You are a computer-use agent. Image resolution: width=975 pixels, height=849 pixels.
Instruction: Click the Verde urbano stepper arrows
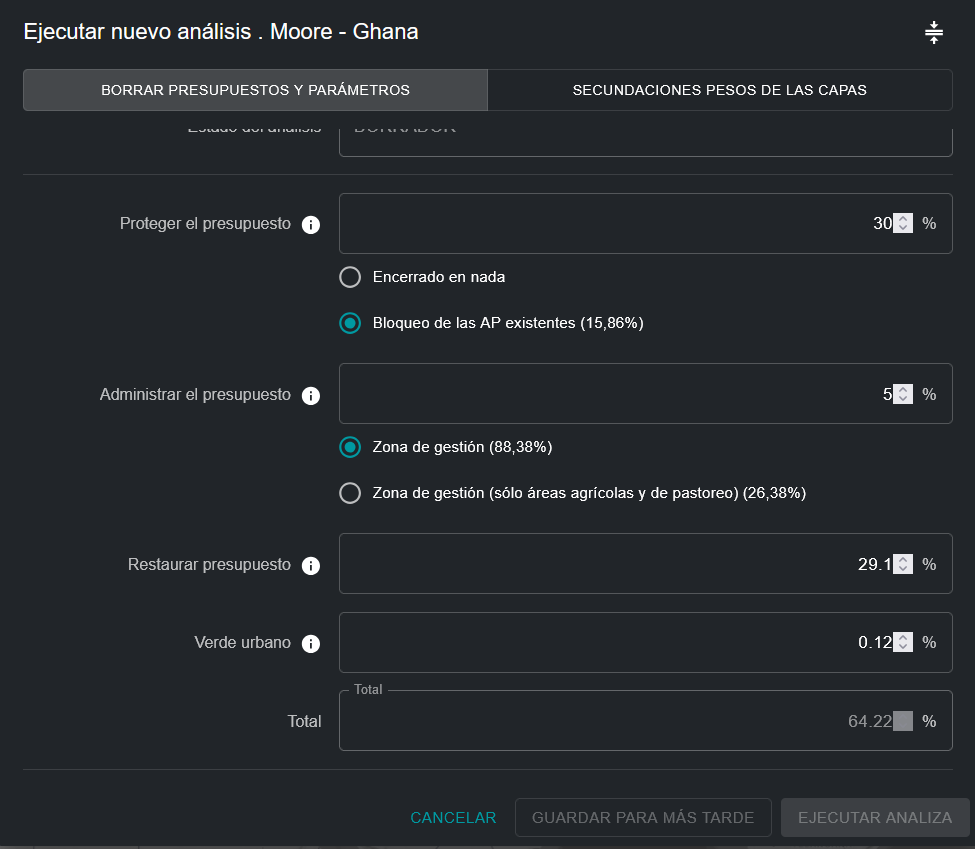[x=903, y=642]
